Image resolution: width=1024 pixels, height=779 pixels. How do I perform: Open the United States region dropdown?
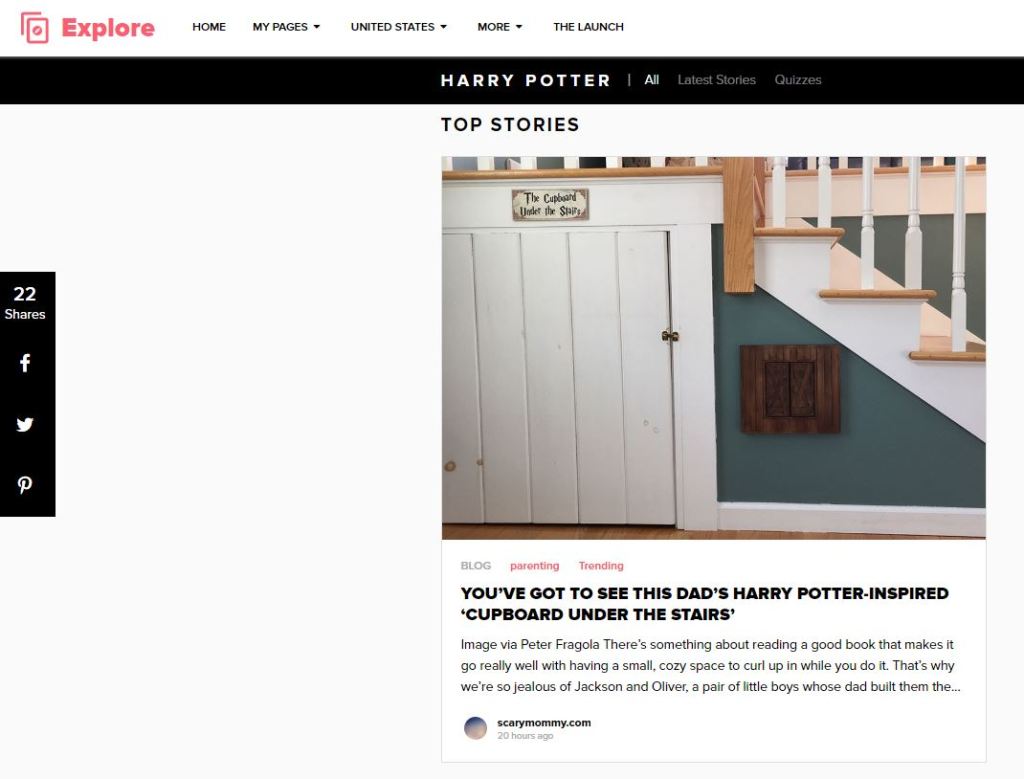(x=398, y=27)
